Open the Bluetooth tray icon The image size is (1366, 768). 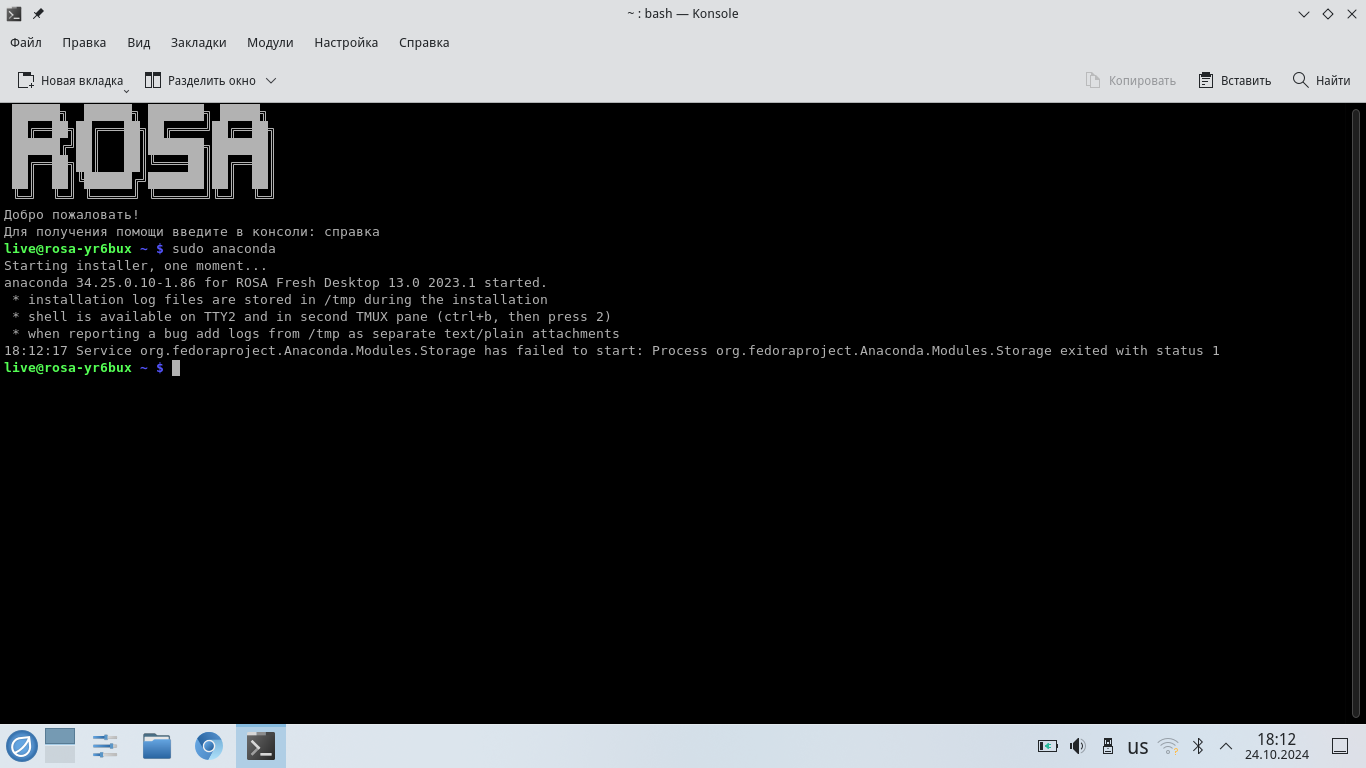pyautogui.click(x=1198, y=746)
